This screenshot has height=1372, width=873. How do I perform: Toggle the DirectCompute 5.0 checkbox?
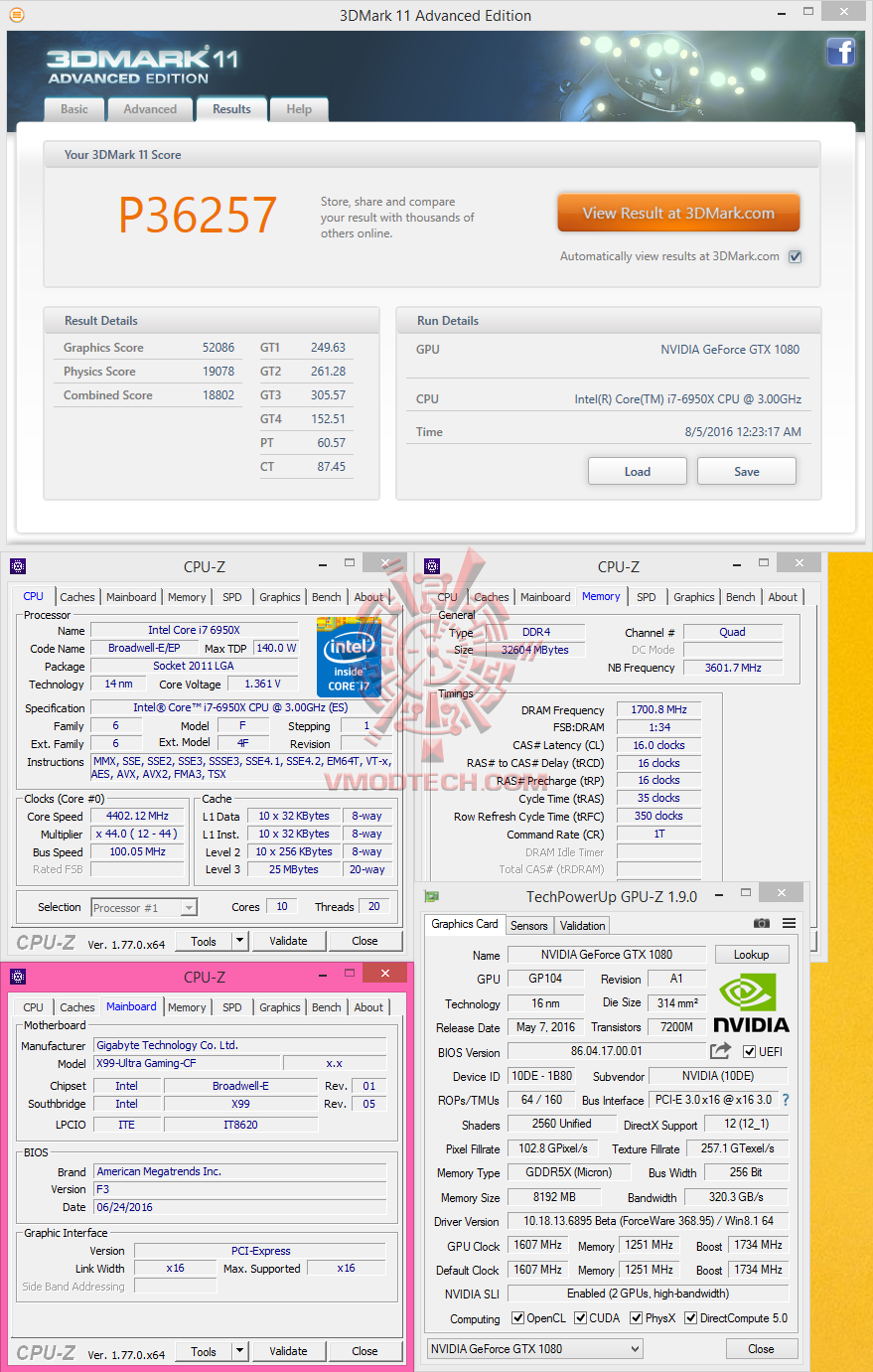pyautogui.click(x=690, y=1318)
